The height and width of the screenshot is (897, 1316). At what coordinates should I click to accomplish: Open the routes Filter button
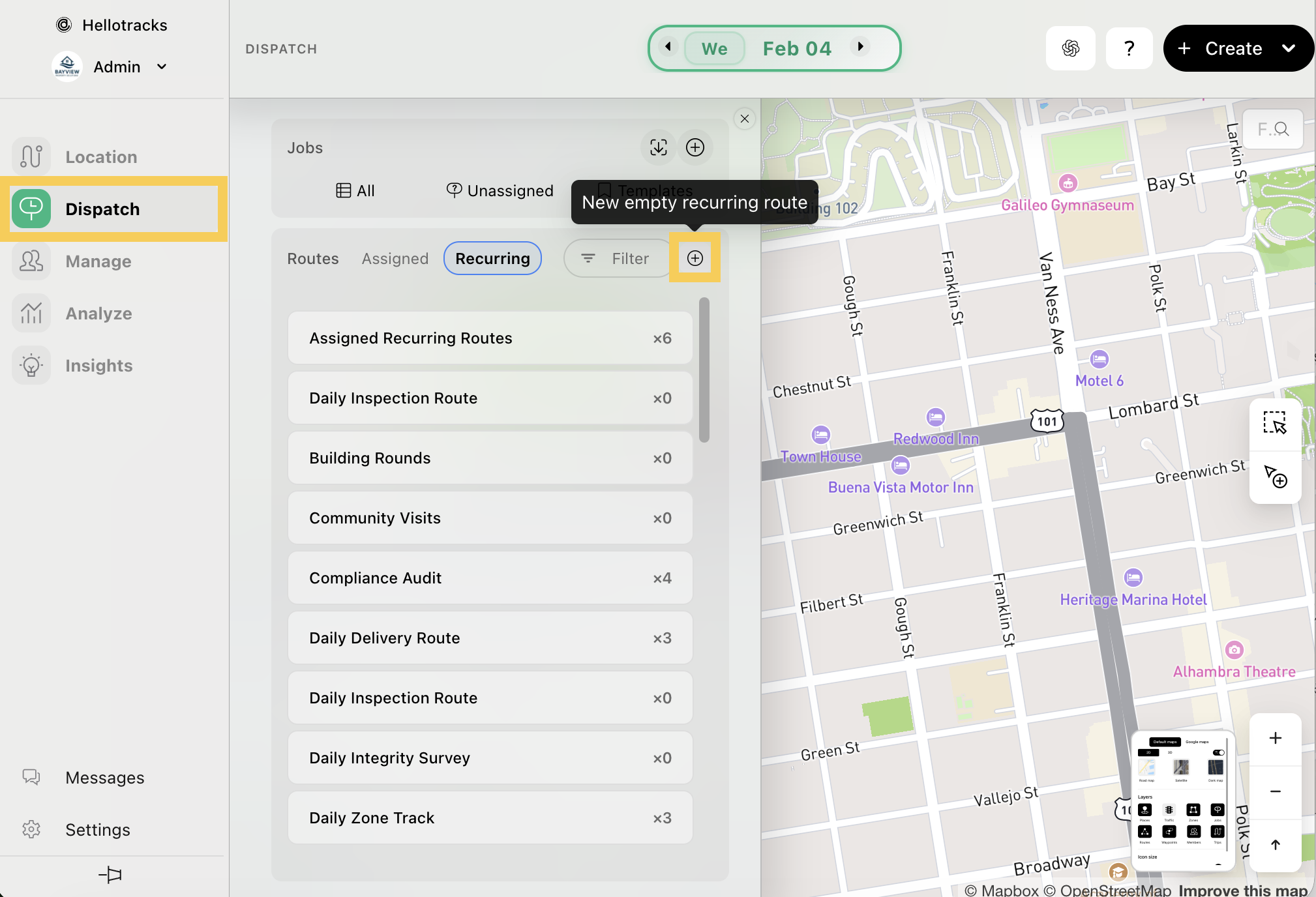(616, 259)
